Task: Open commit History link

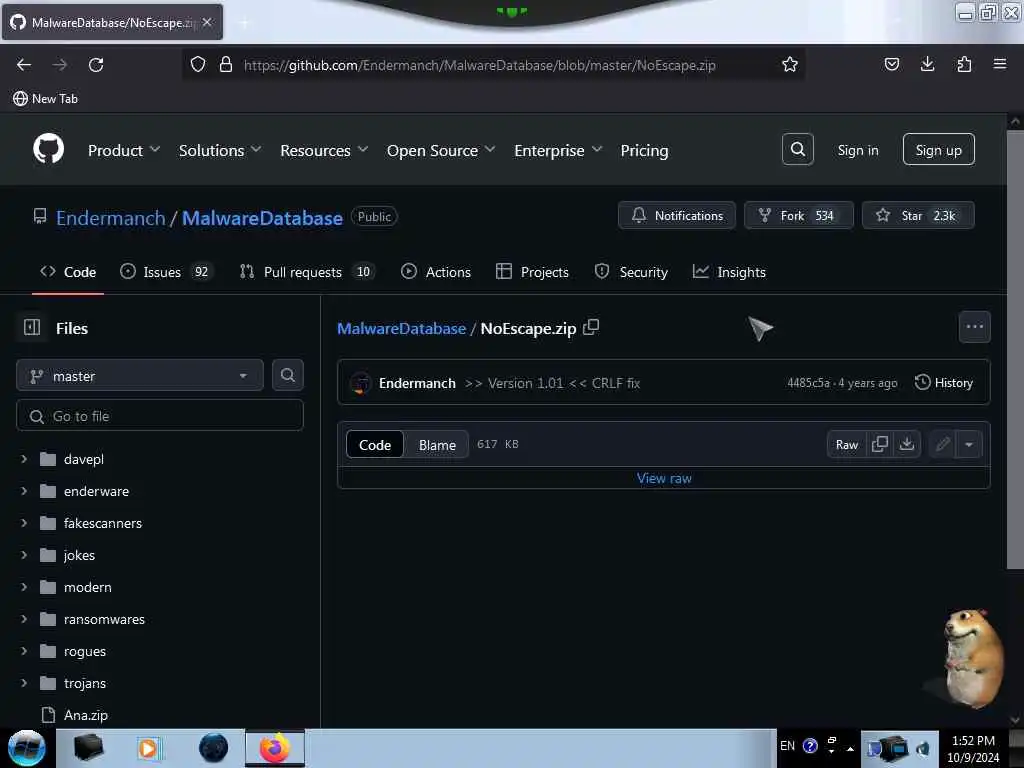Action: 944,383
